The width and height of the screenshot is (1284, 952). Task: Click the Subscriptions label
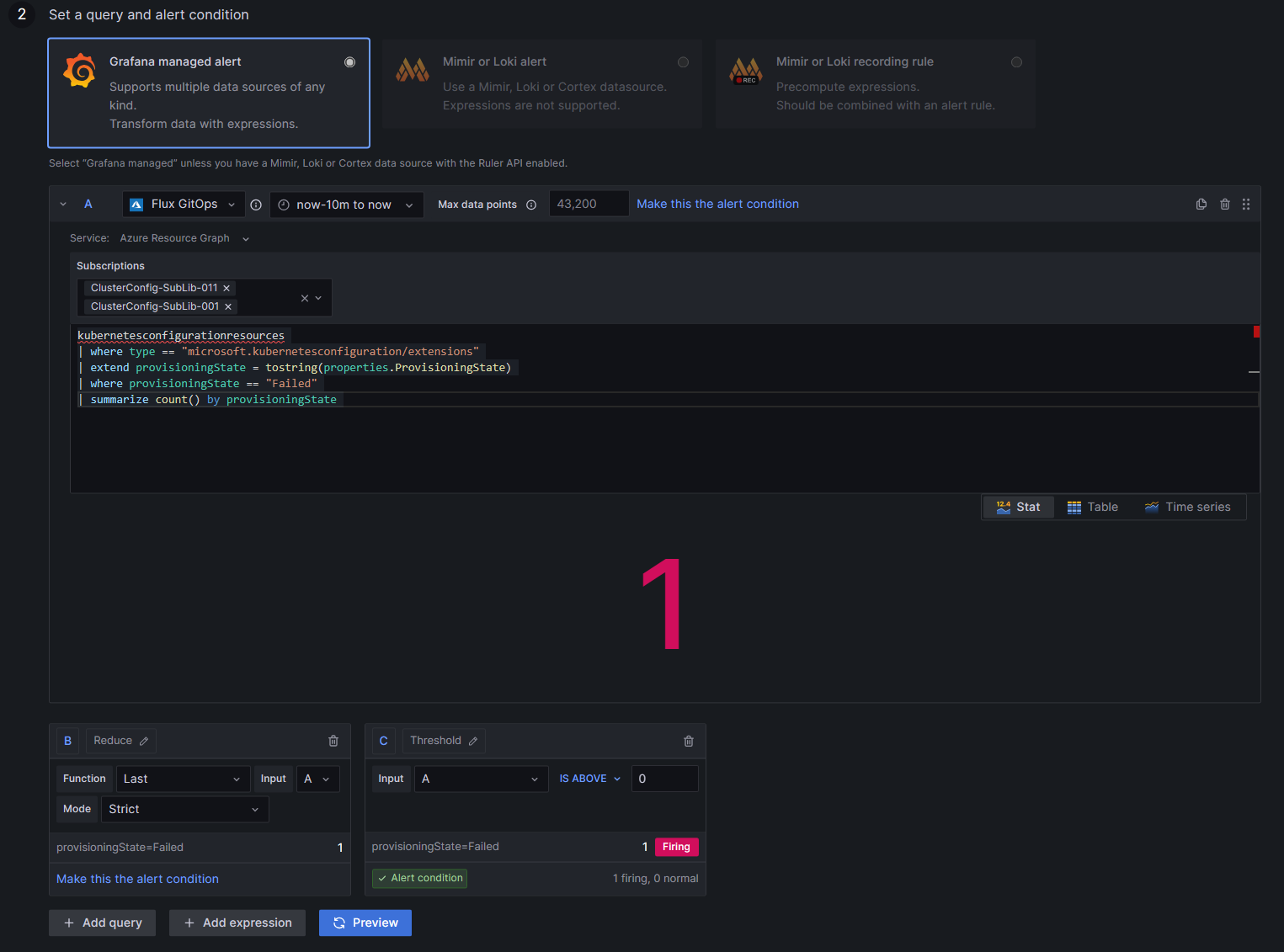[x=110, y=266]
